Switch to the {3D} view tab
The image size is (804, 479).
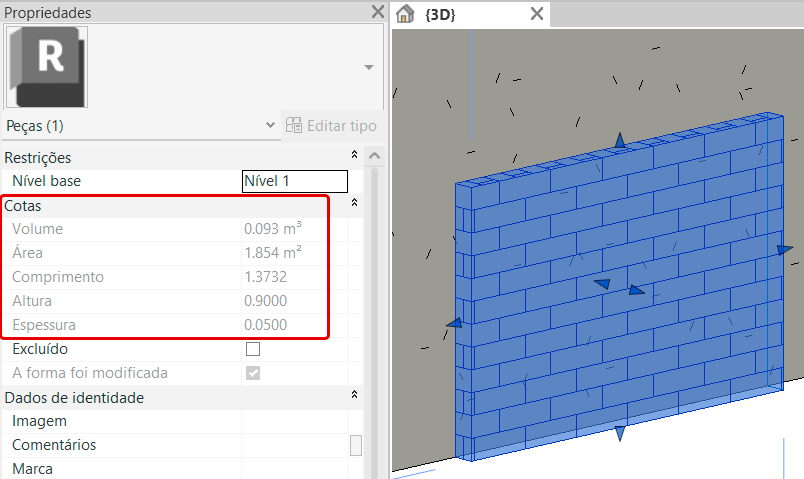[x=440, y=14]
